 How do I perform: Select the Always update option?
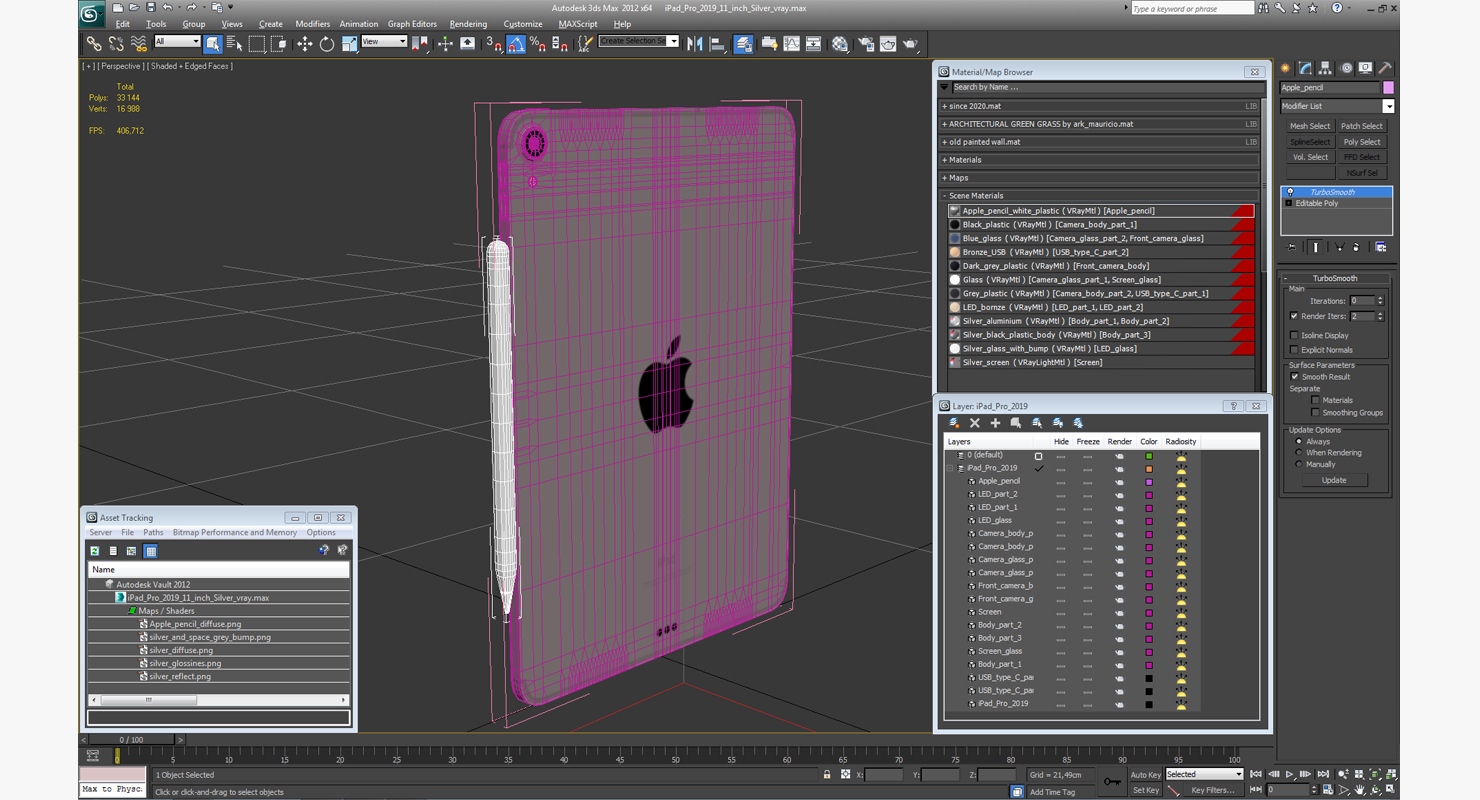(x=1299, y=441)
